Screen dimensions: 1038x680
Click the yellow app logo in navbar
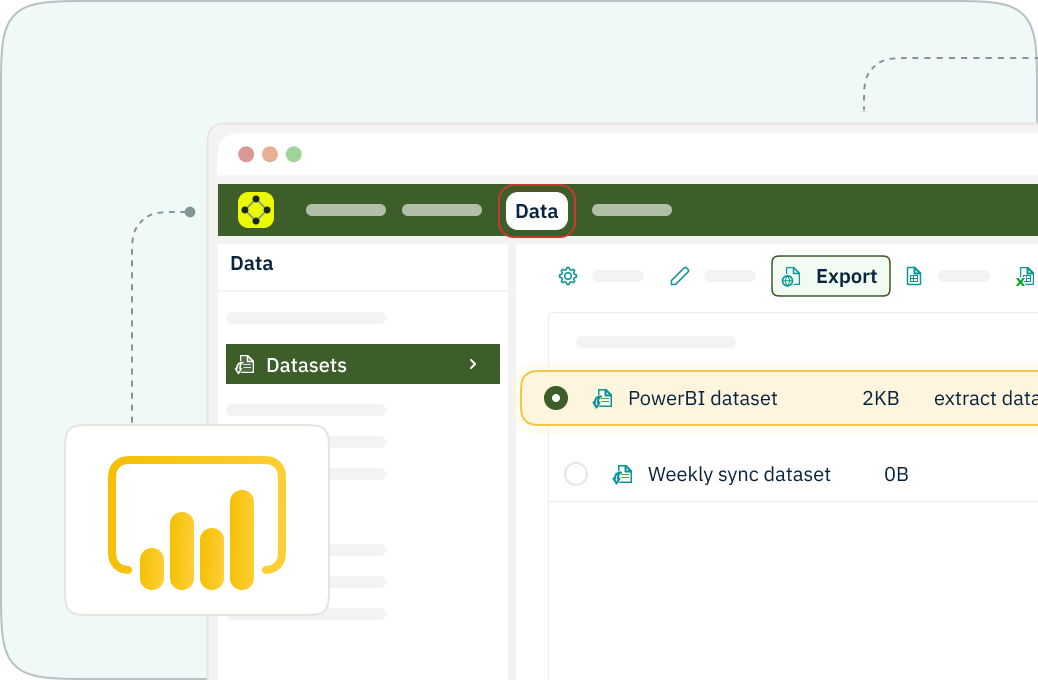[x=256, y=210]
